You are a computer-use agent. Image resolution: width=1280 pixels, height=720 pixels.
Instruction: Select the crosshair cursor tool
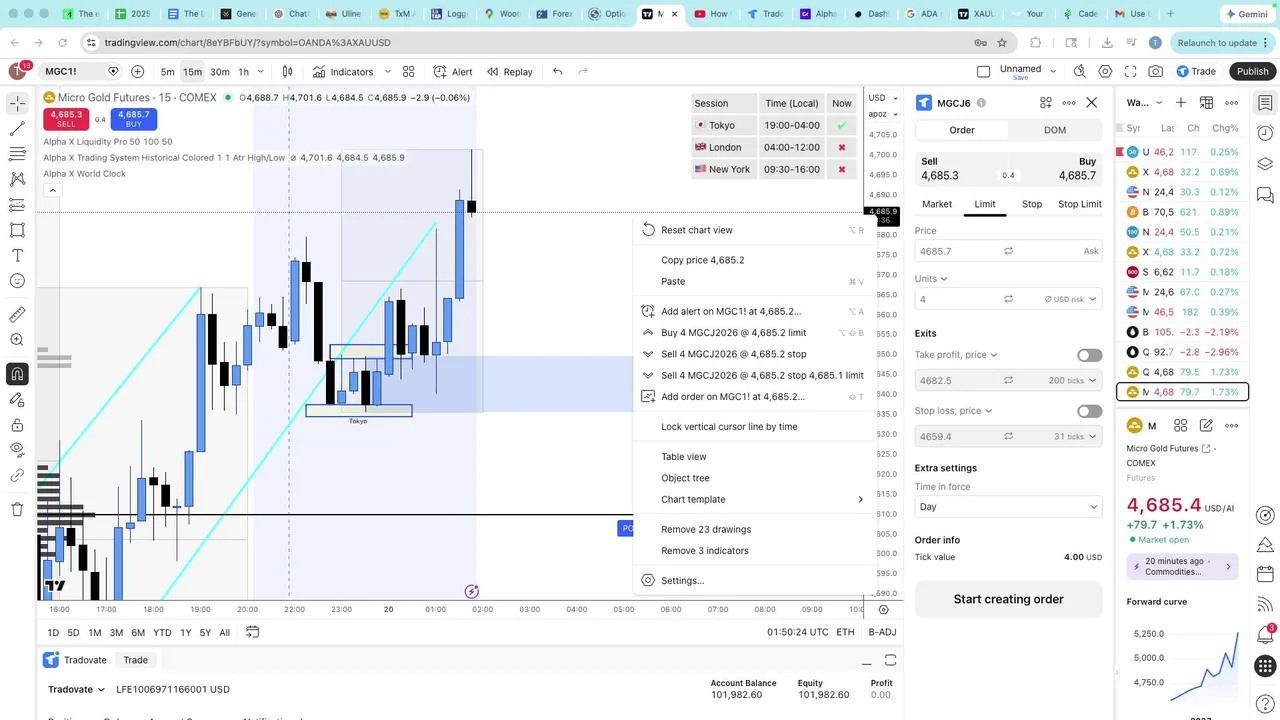[x=17, y=104]
